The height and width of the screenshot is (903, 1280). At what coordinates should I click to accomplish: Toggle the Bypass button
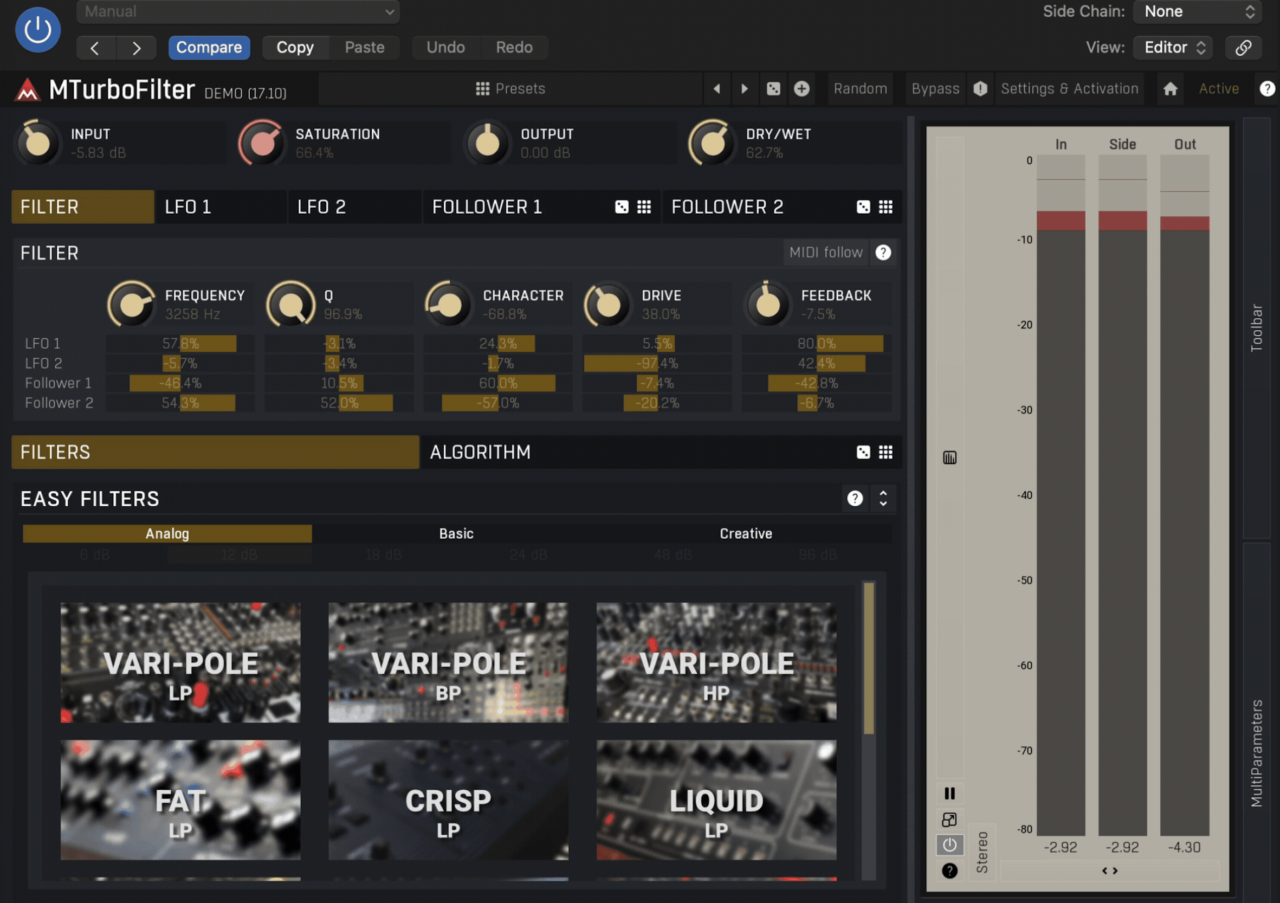point(935,89)
